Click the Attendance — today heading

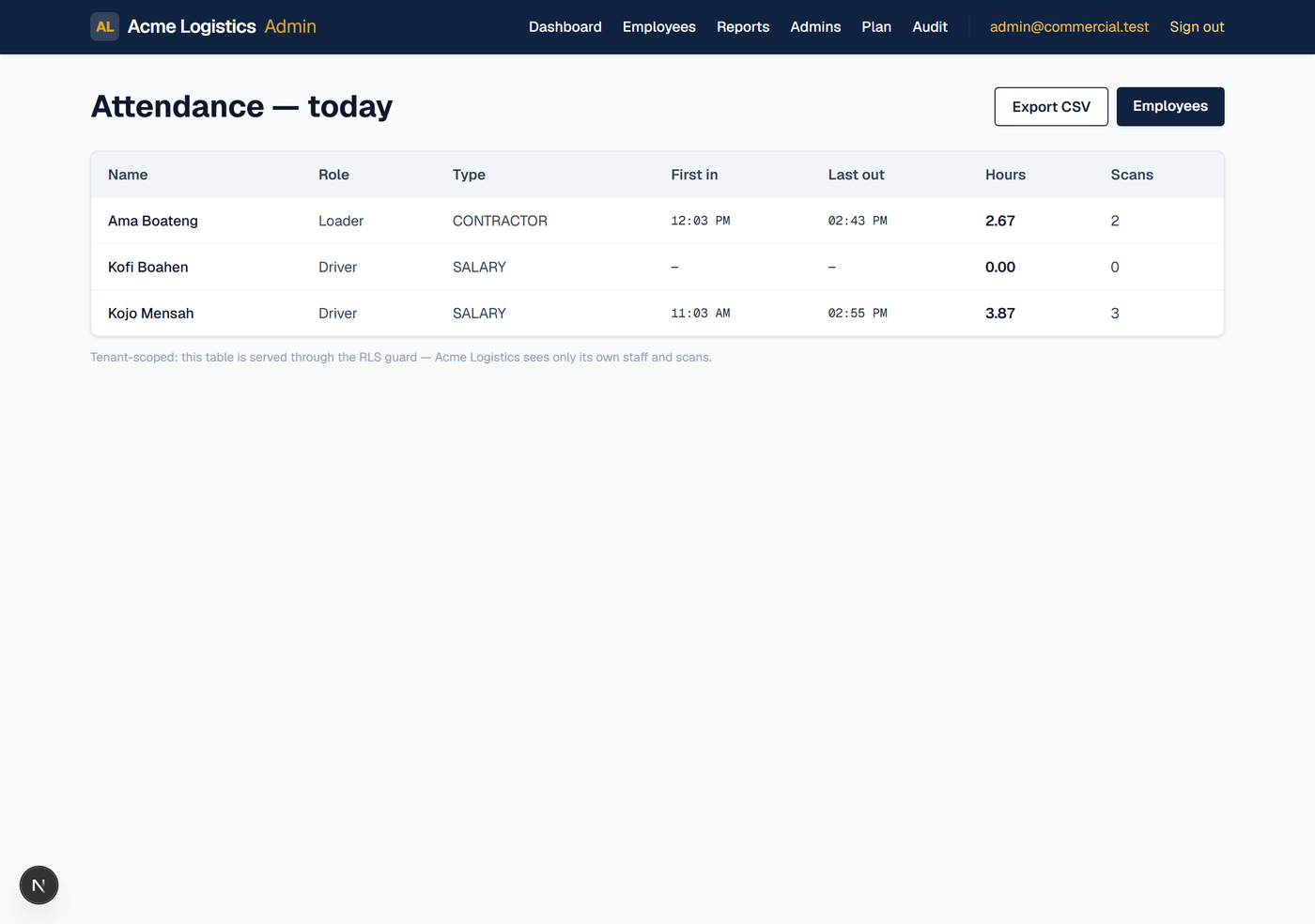pos(241,107)
